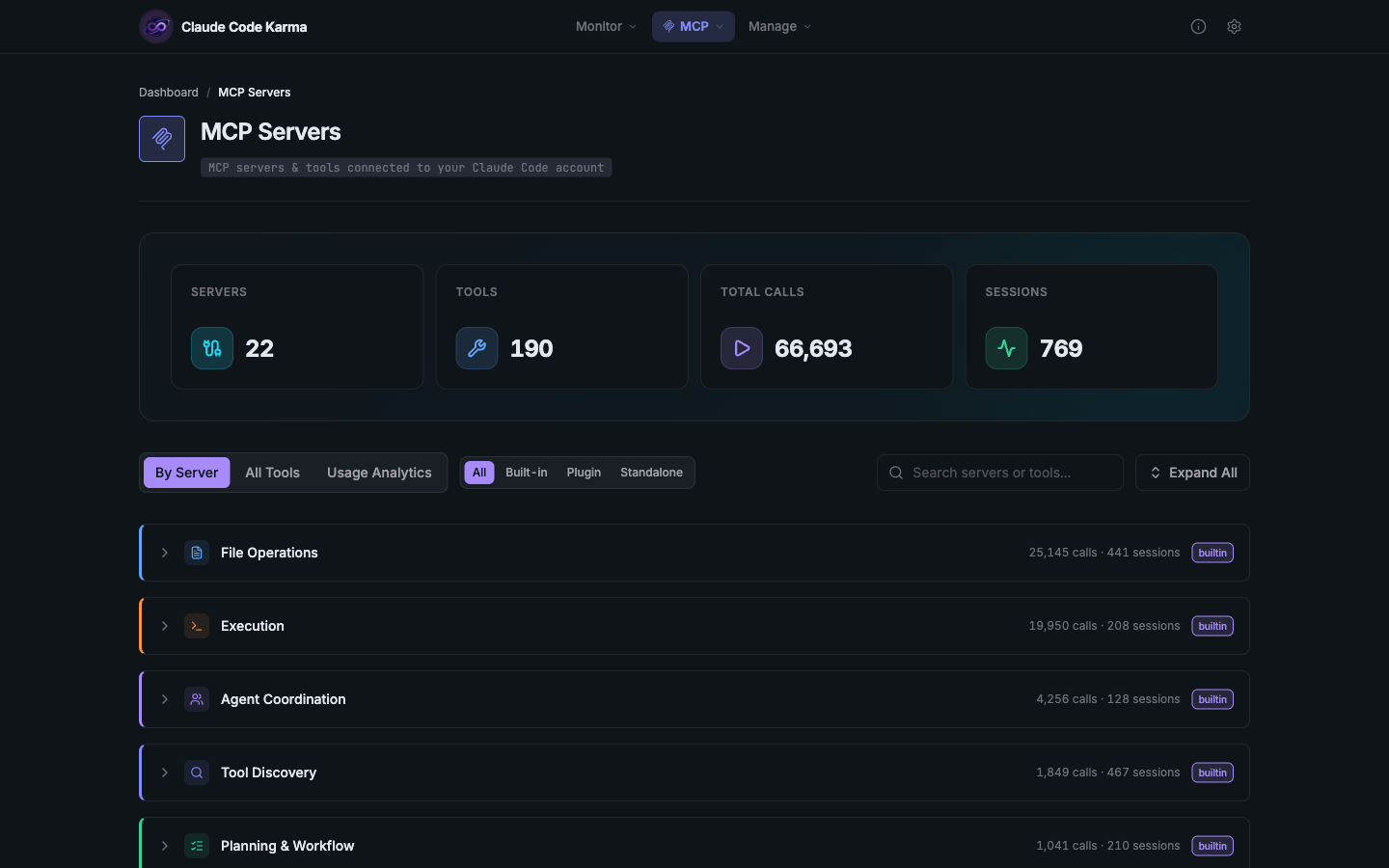Click the SERVERS card label
The image size is (1389, 868).
(219, 292)
